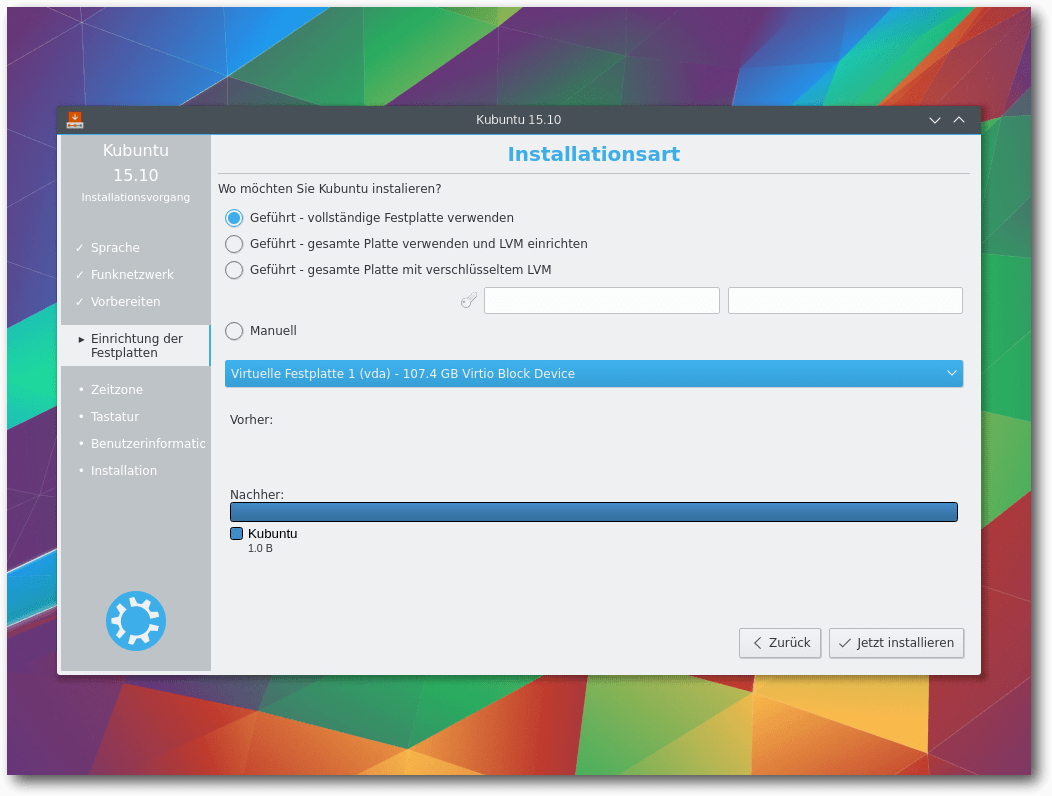Click the 'Installationsart' heading
This screenshot has height=796, width=1052.
(594, 154)
